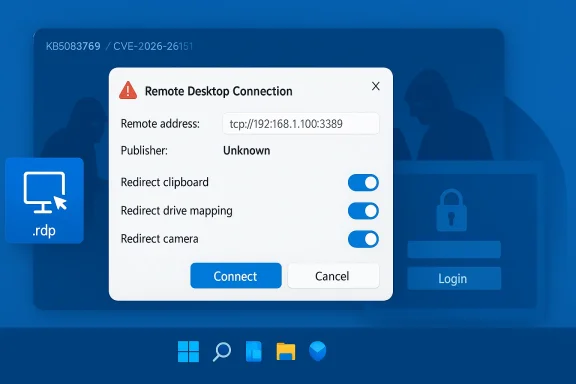This screenshot has height=384, width=576.
Task: Click the Redirect drive mapping label
Action: (x=177, y=211)
